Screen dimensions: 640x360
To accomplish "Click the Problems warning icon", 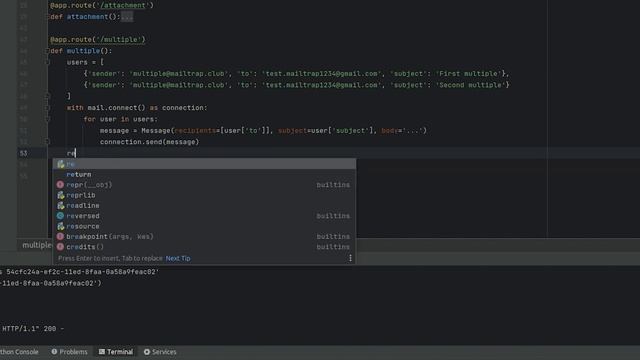I will 54,352.
